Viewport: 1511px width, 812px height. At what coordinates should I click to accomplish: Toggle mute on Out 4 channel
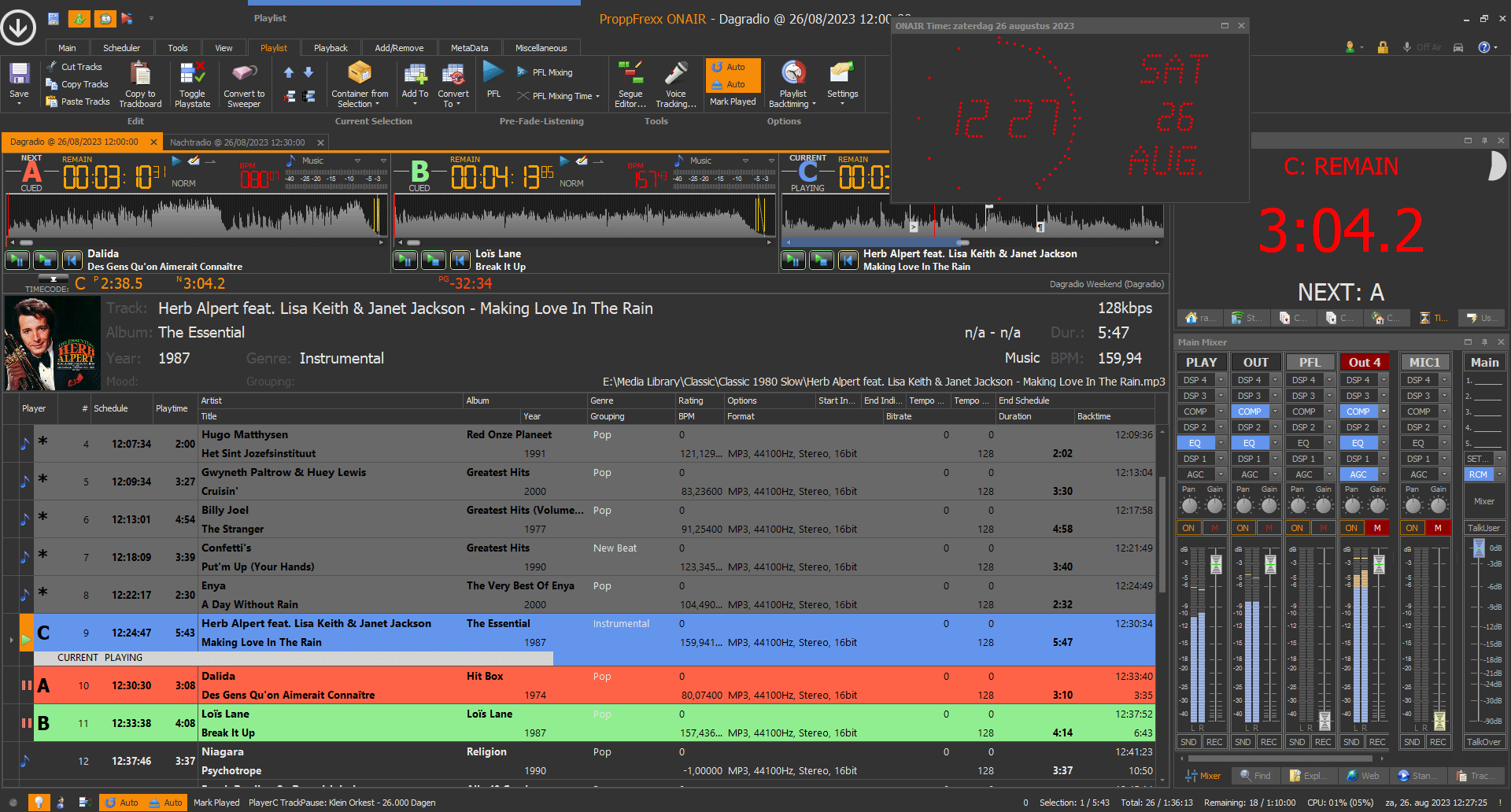point(1377,528)
